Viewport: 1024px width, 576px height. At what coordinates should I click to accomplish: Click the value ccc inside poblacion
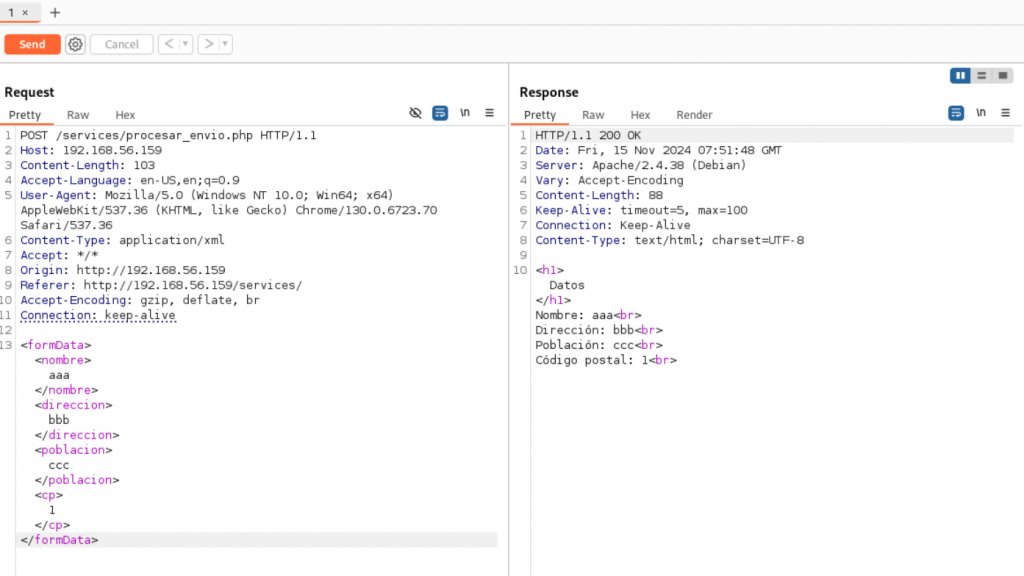[x=59, y=465]
